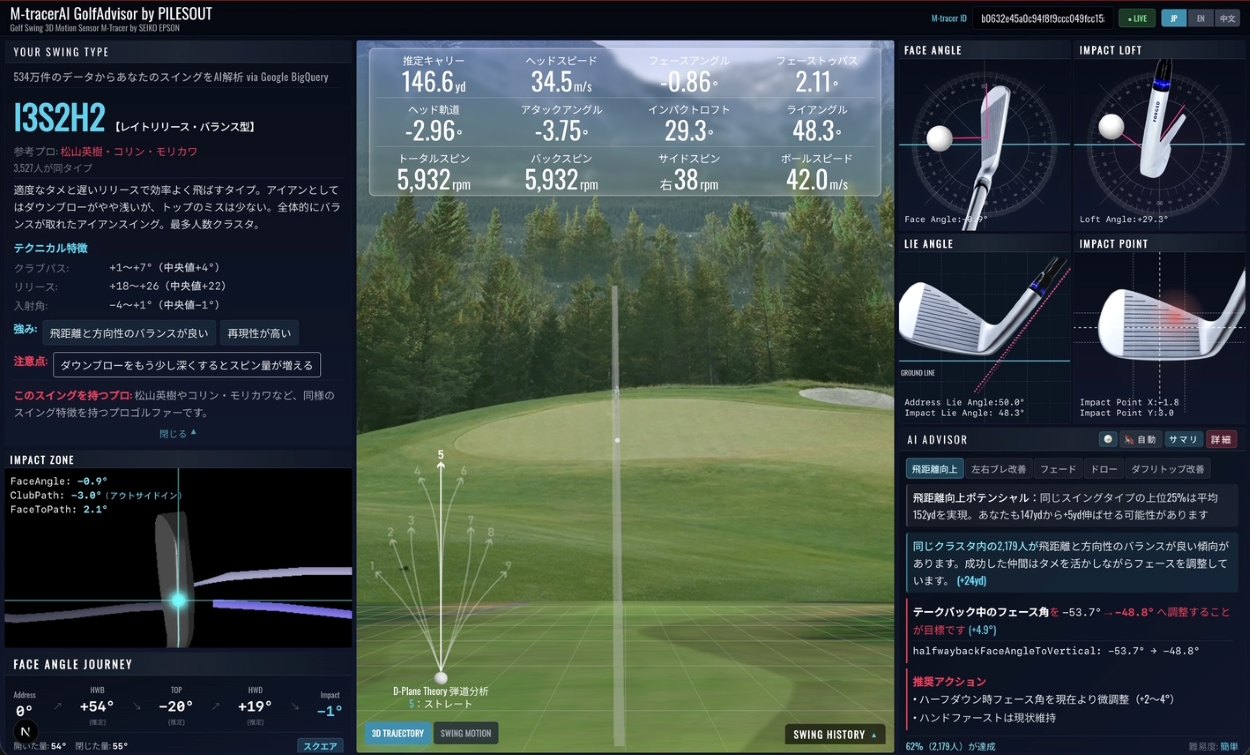
Task: Select trajectory number 6 in D-Plane diagram
Action: [x=463, y=471]
